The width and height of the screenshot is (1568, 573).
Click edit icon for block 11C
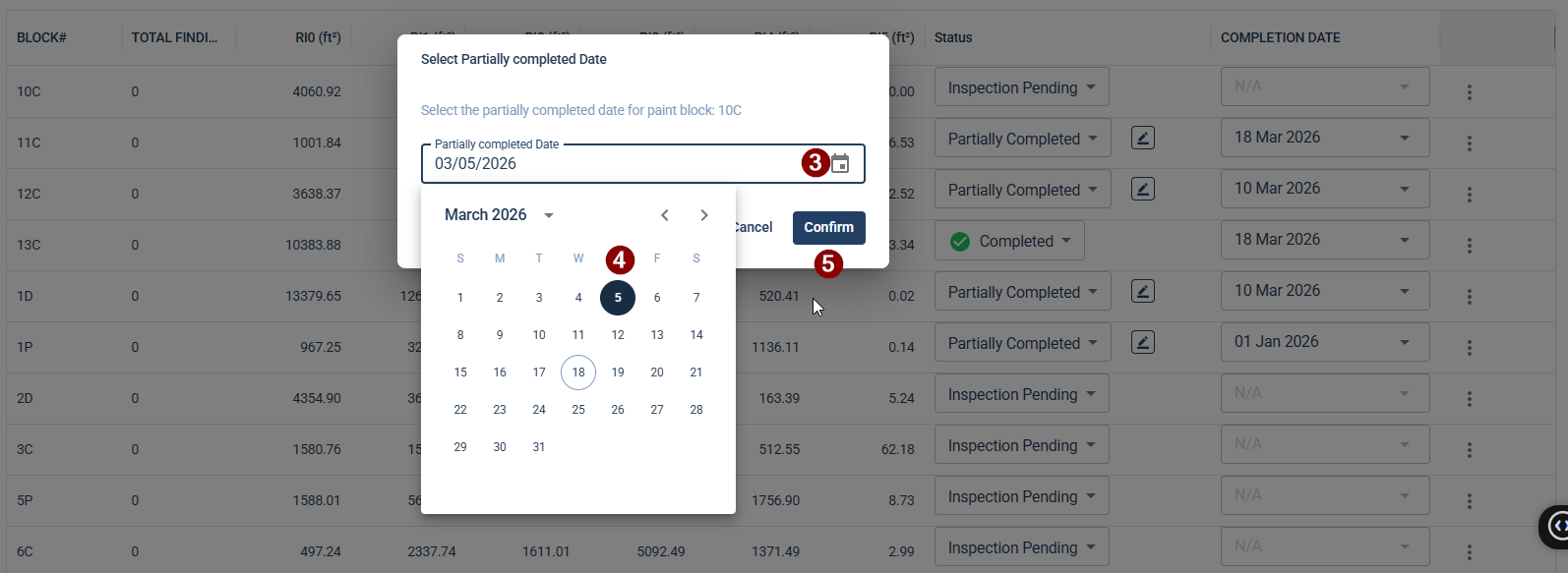[1142, 139]
